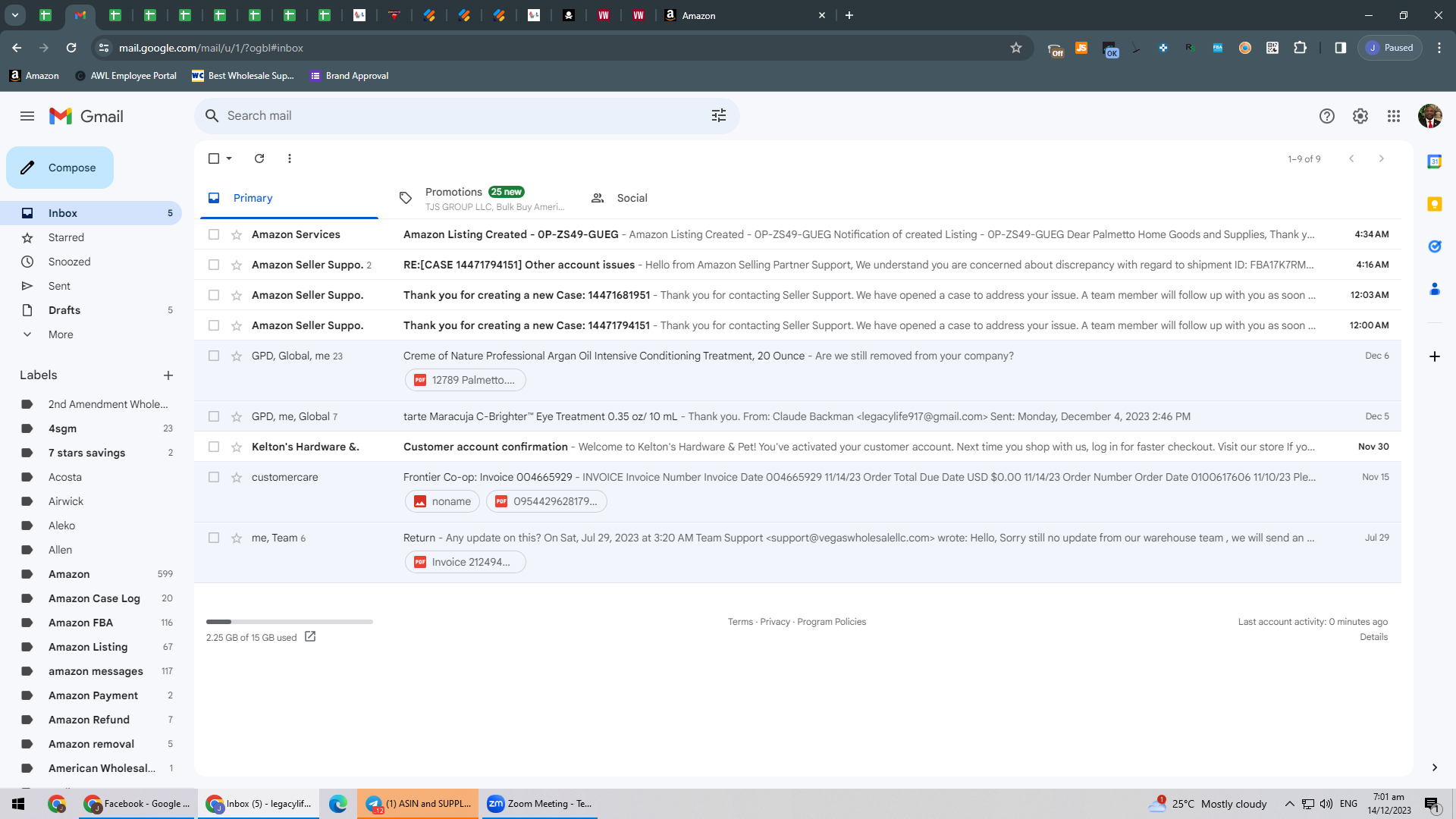Image resolution: width=1456 pixels, height=819 pixels.
Task: Select the Case 14471681951 email checkbox
Action: click(214, 296)
